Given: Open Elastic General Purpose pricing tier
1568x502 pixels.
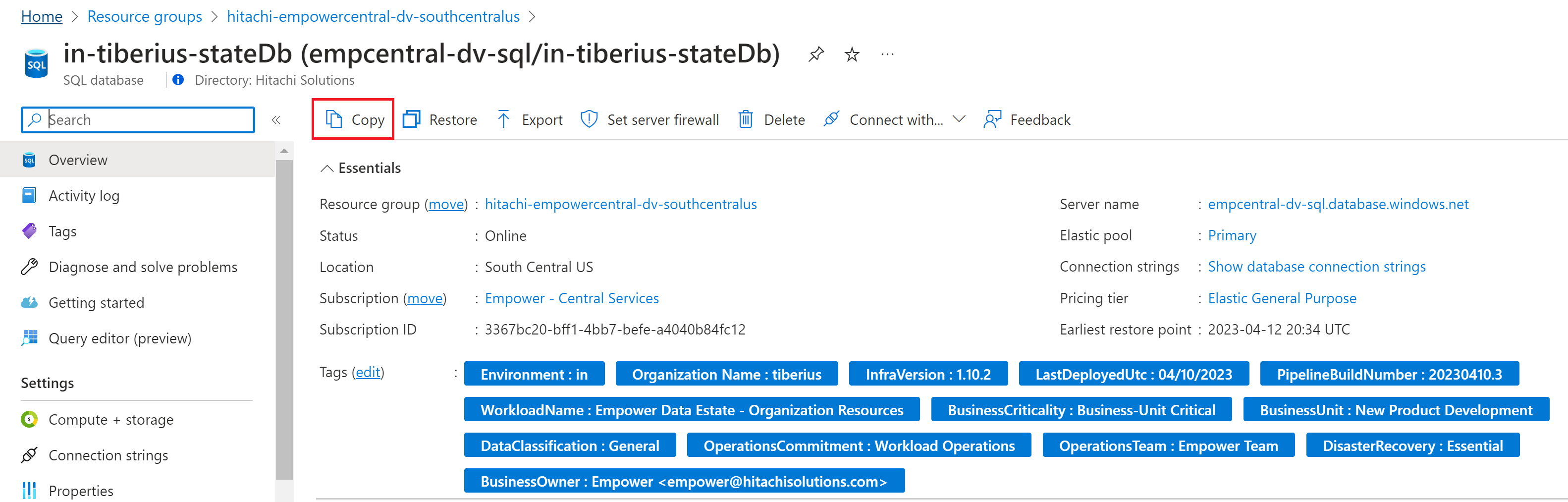Looking at the screenshot, I should (x=1282, y=298).
